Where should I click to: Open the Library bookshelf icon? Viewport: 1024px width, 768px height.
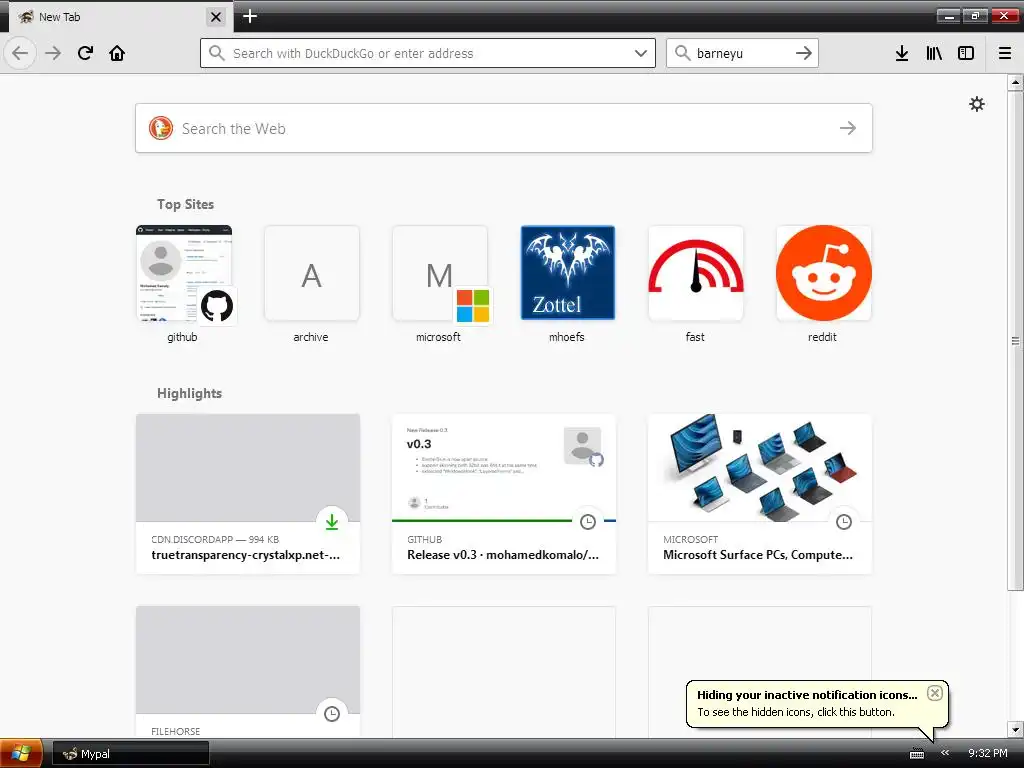pos(934,53)
